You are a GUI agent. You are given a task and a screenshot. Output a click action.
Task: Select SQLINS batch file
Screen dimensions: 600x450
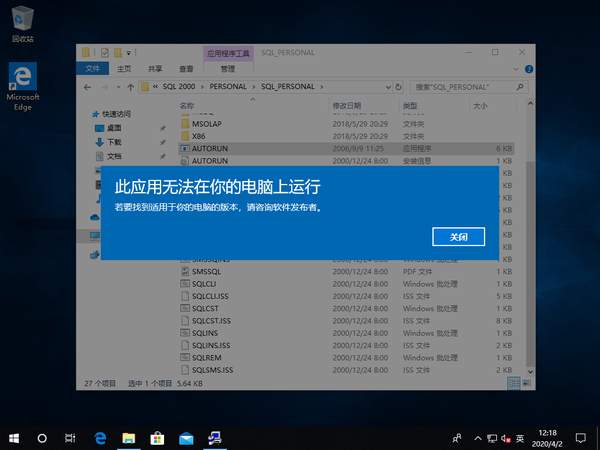[x=346, y=333]
